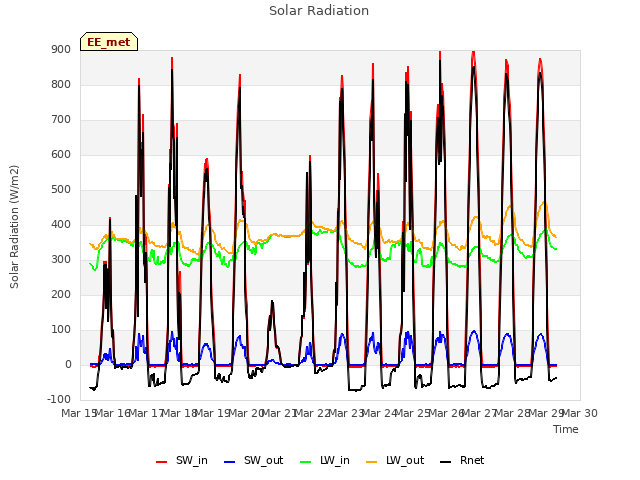Click the 400 y-axis tick label
640x480 pixels.
61,224
